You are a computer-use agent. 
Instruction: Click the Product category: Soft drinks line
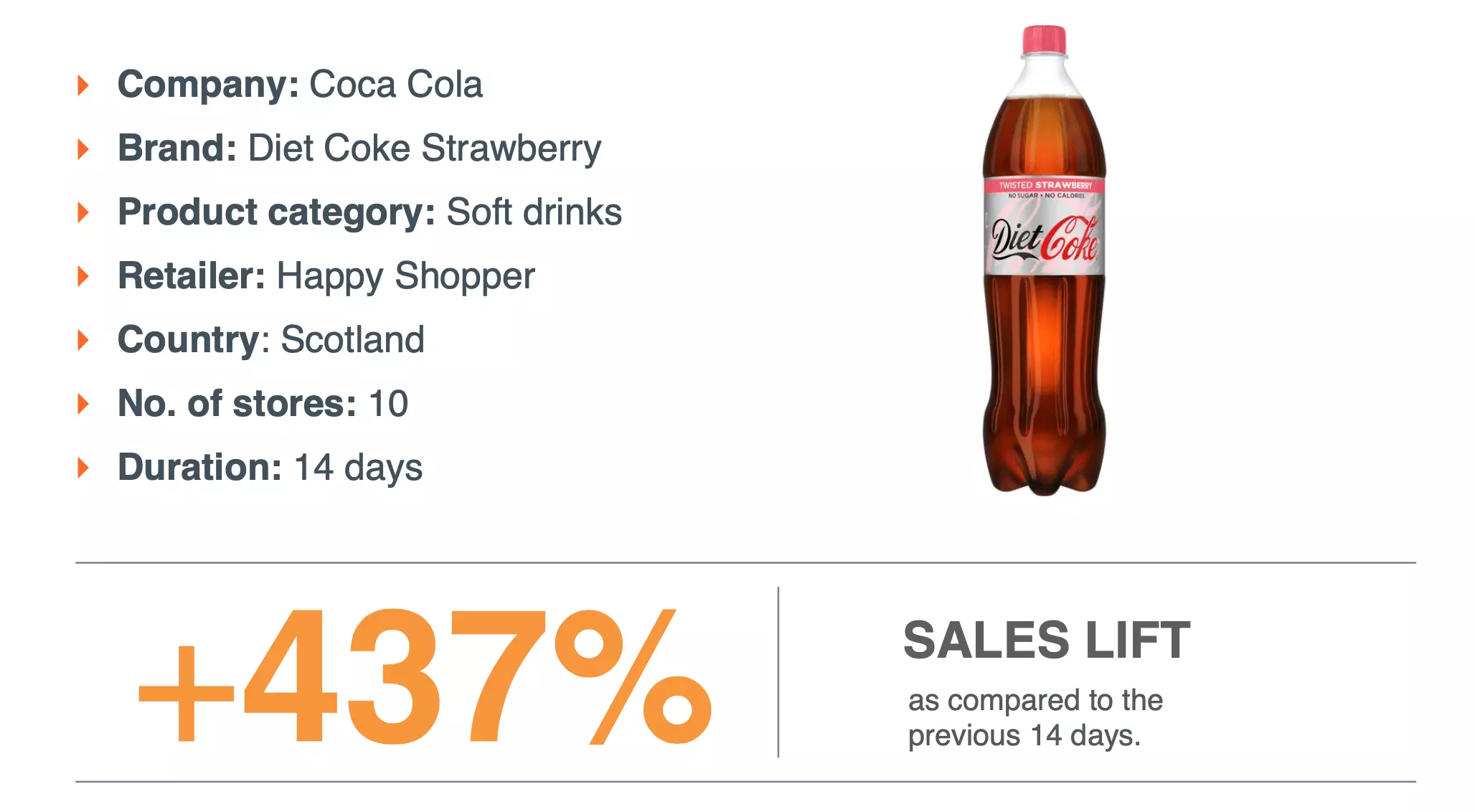click(369, 212)
